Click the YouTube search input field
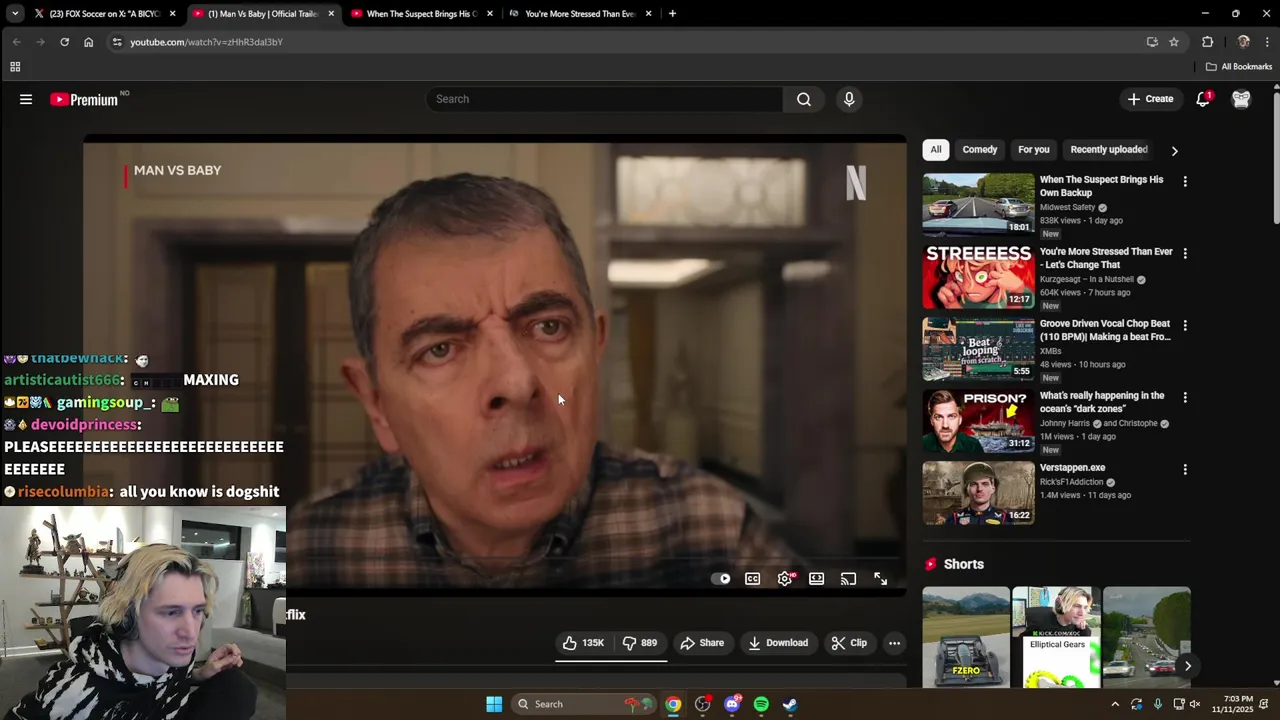The image size is (1280, 720). click(604, 99)
